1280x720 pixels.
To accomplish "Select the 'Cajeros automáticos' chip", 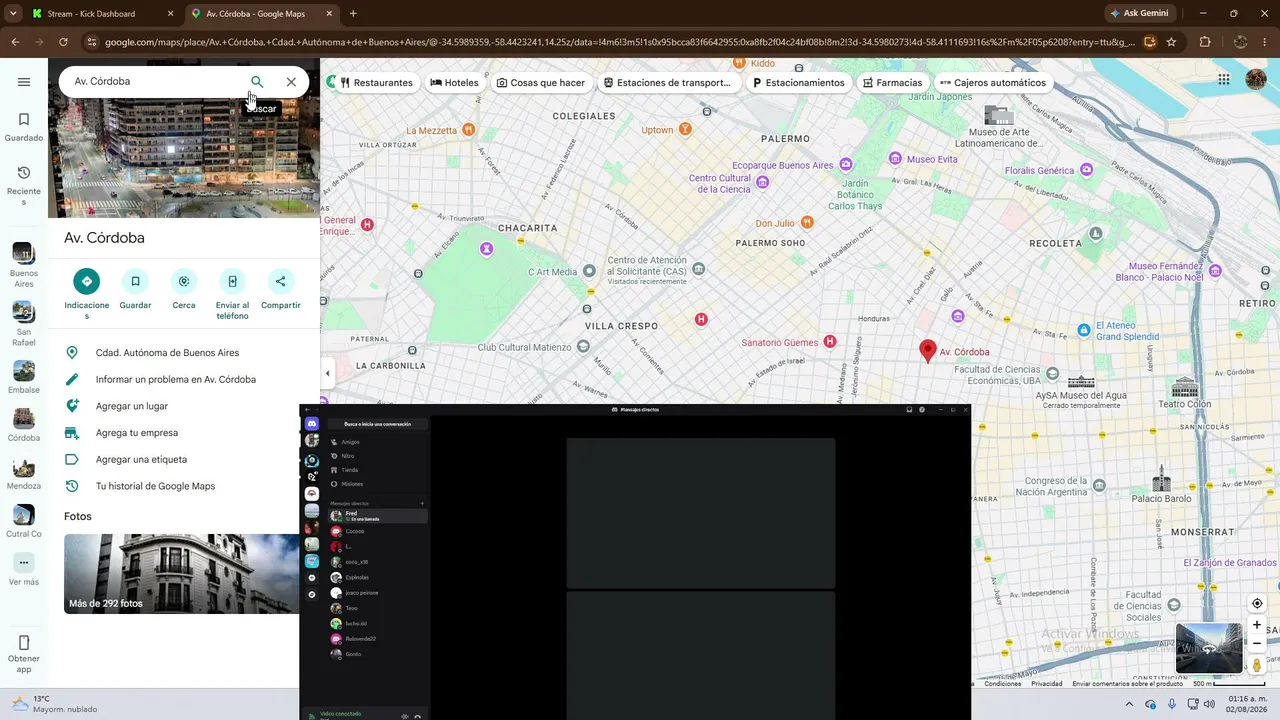I will [993, 83].
